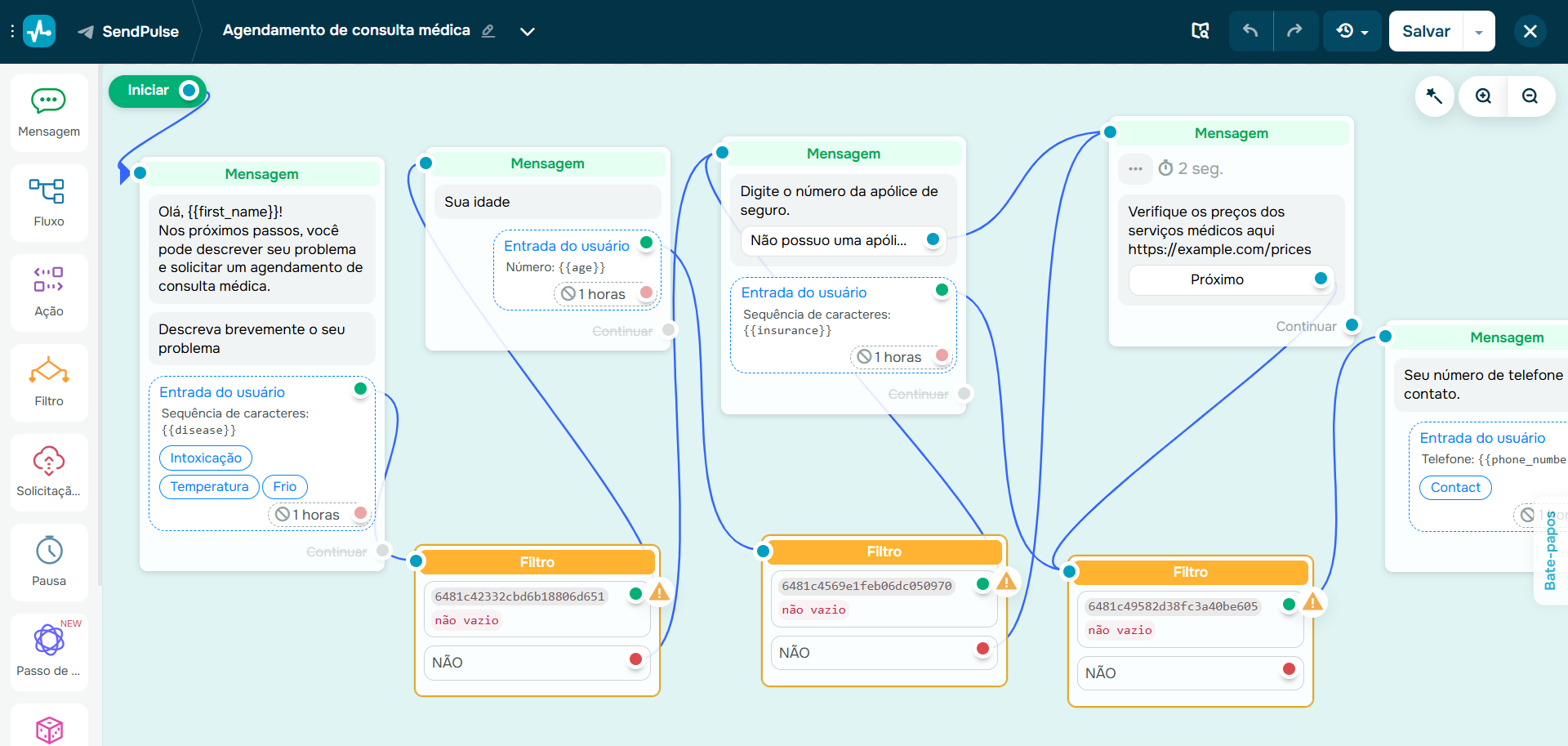Open the map search tour icon

(1200, 31)
